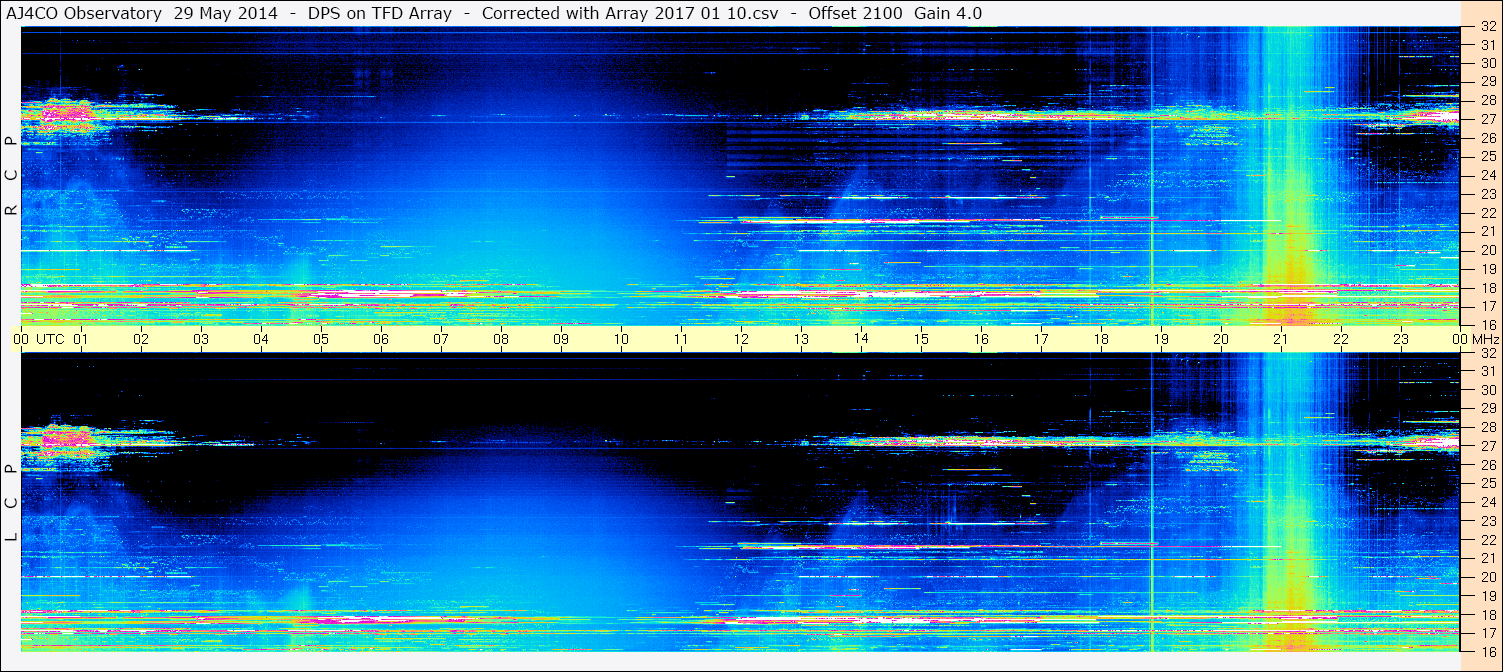The image size is (1503, 672).
Task: Click the 17 MHz label on the RCP scale
Action: point(1487,306)
